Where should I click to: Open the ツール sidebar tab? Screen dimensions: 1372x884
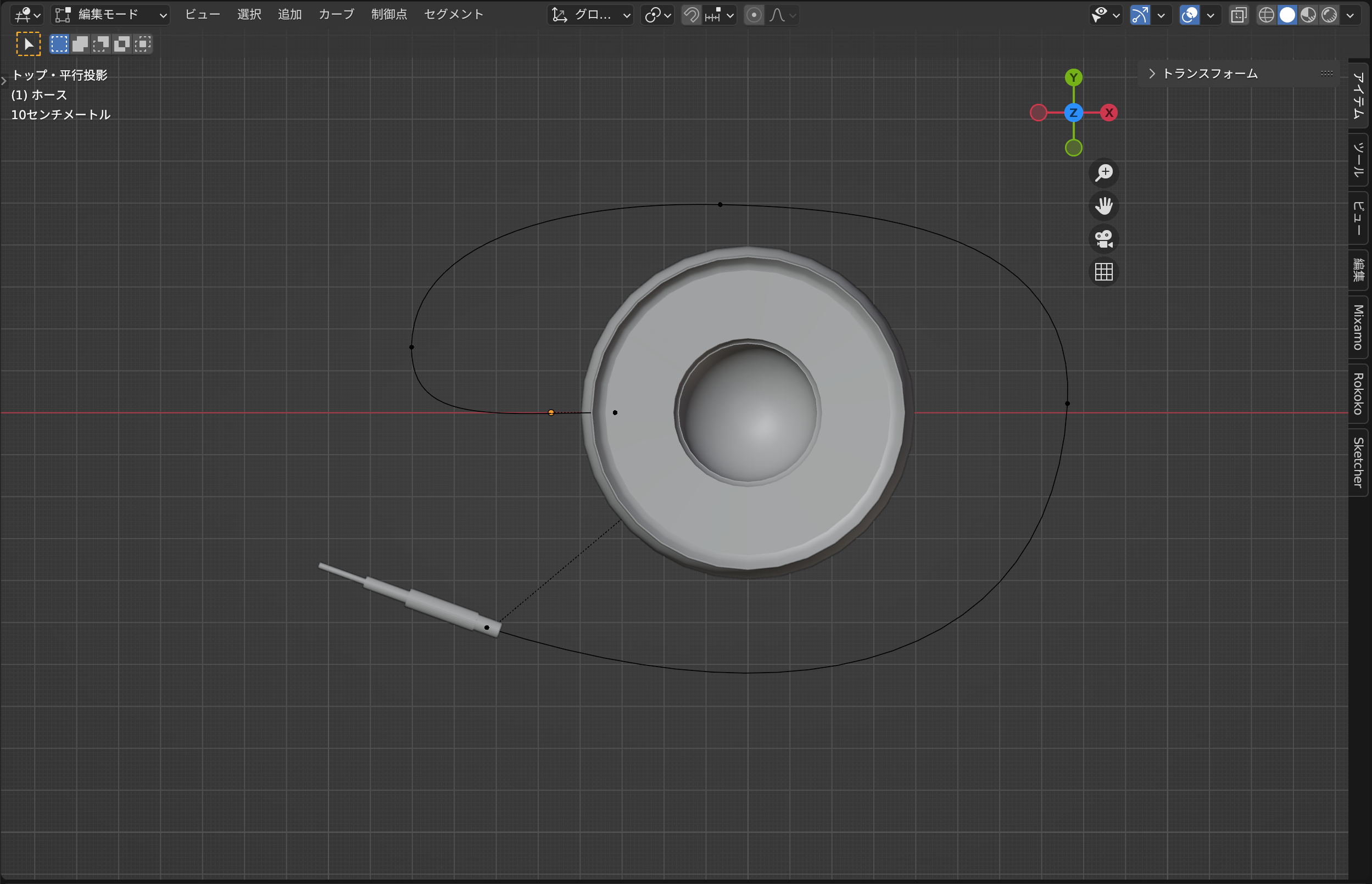(x=1358, y=160)
